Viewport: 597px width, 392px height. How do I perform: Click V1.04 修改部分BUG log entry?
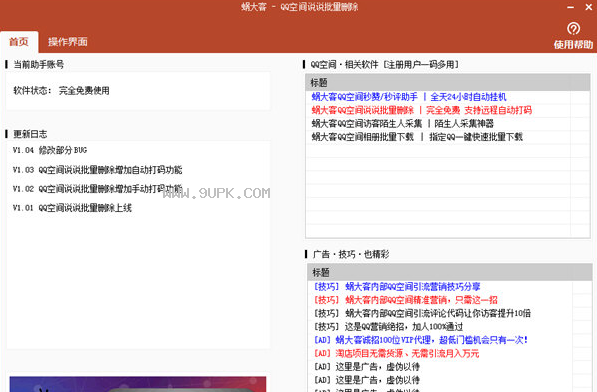click(x=50, y=150)
